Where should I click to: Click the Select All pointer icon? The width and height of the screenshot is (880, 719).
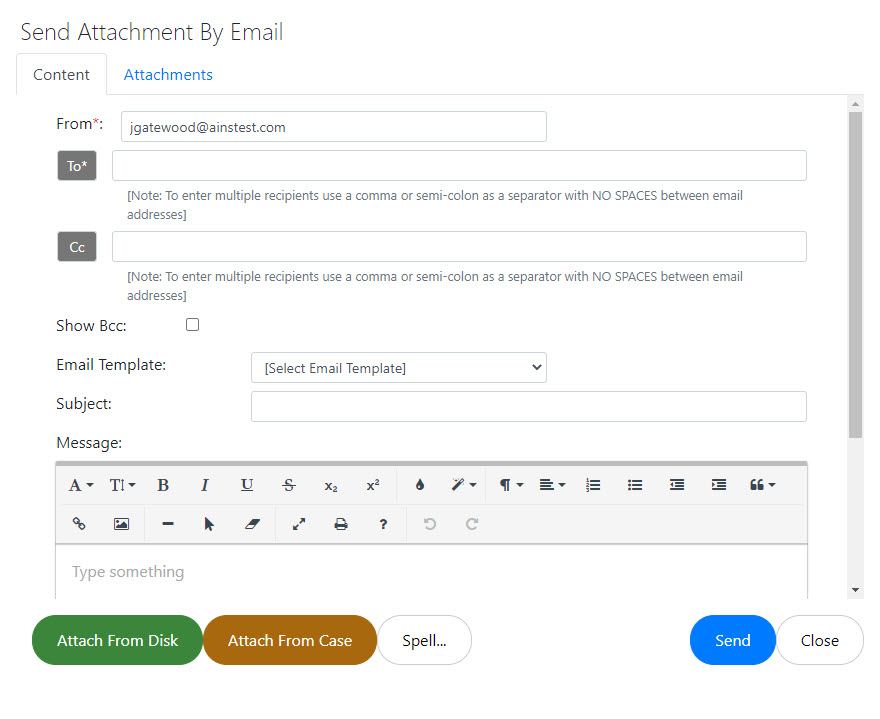coord(209,524)
